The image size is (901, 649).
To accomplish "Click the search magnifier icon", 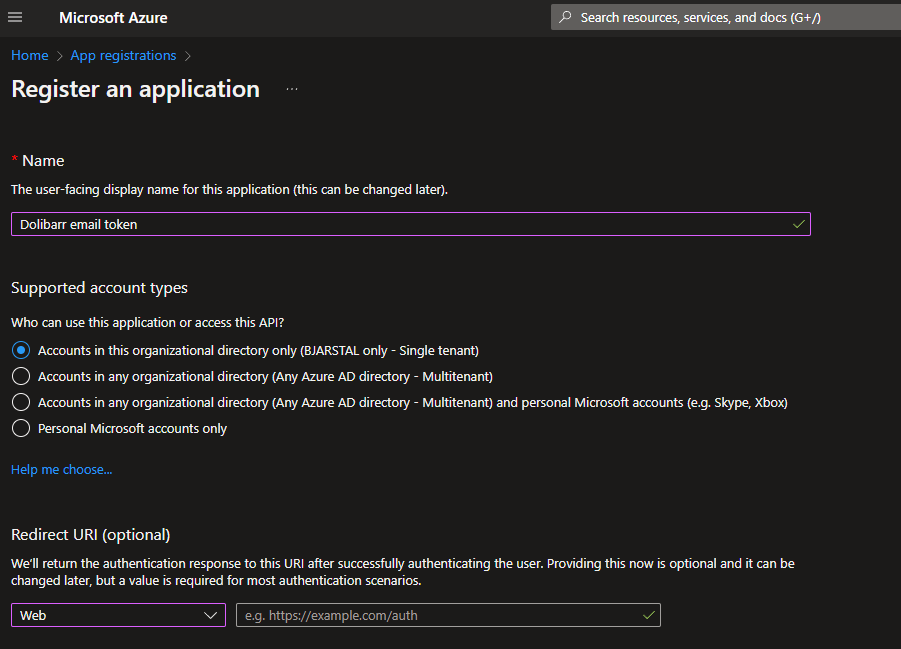I will pyautogui.click(x=565, y=17).
